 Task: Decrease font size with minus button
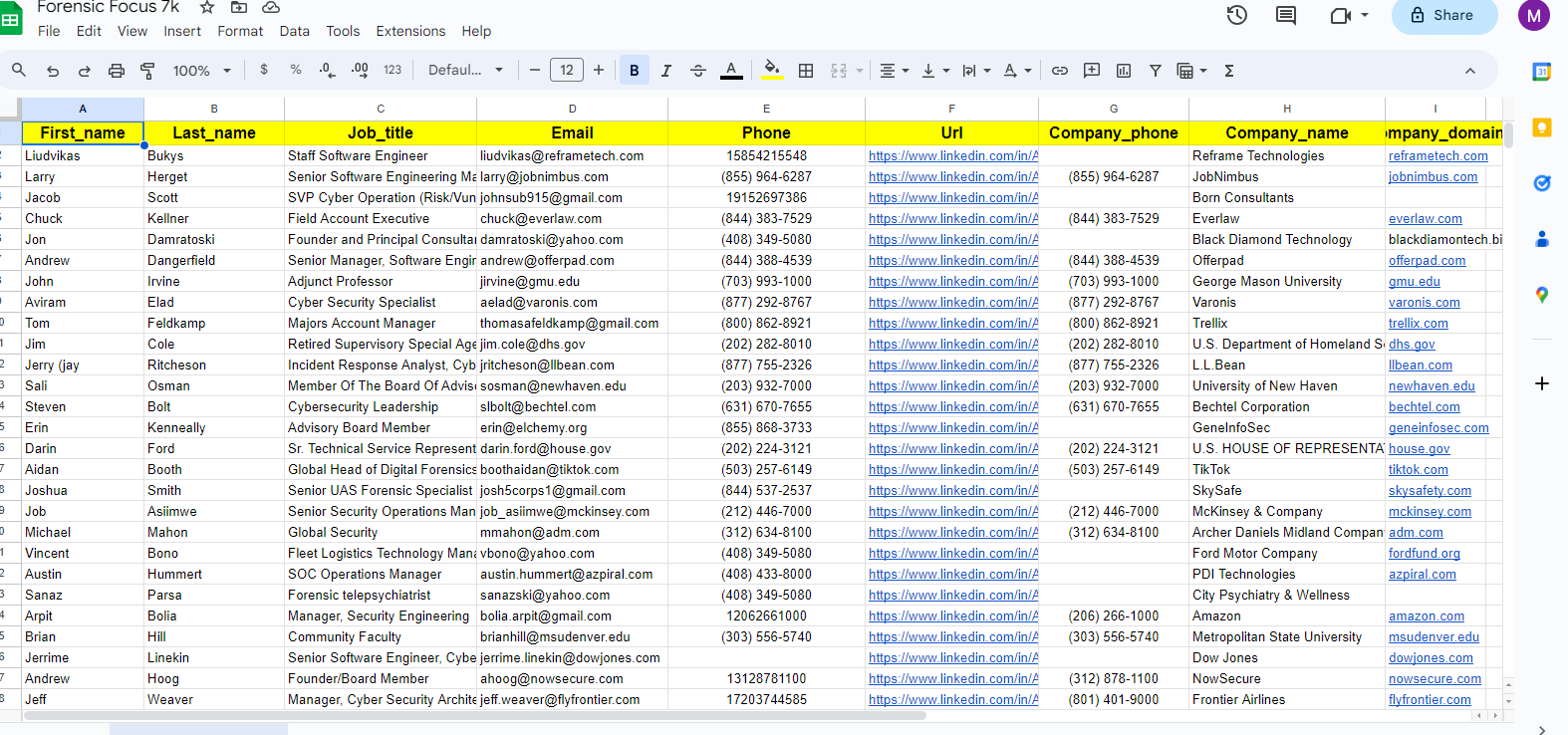535,70
